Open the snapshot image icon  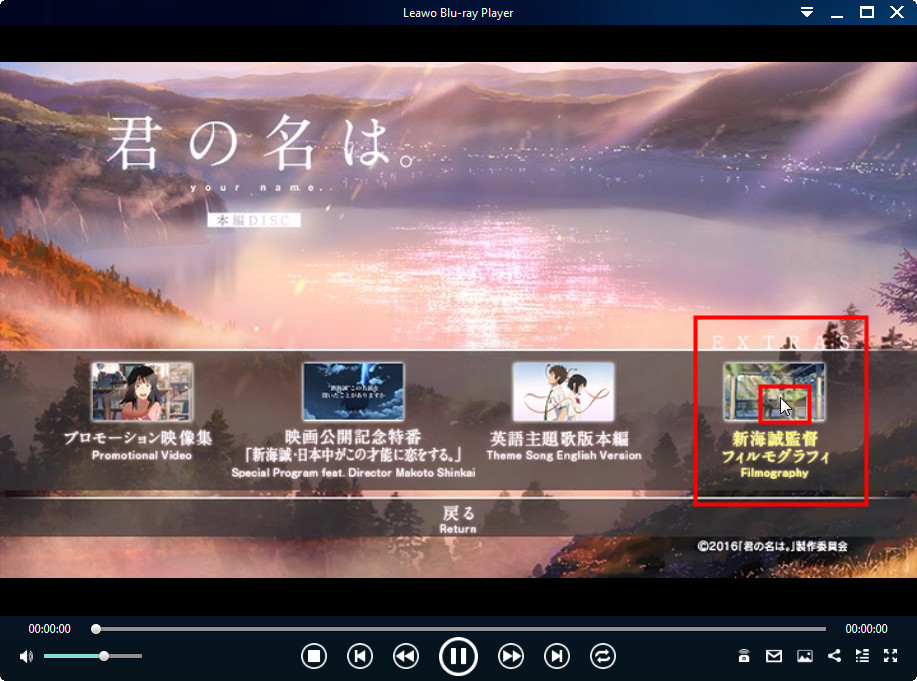(805, 656)
